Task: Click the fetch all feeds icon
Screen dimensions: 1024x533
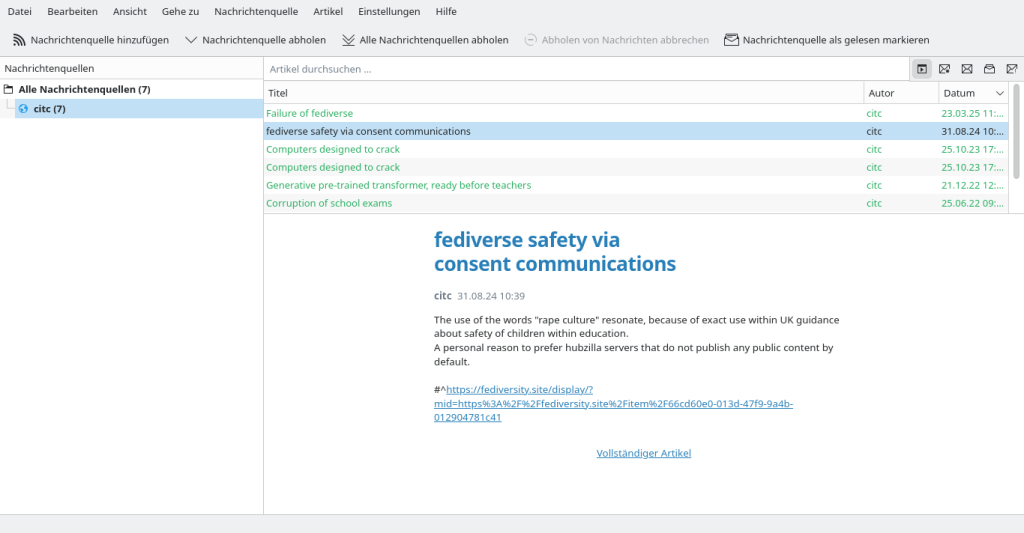Action: tap(348, 40)
